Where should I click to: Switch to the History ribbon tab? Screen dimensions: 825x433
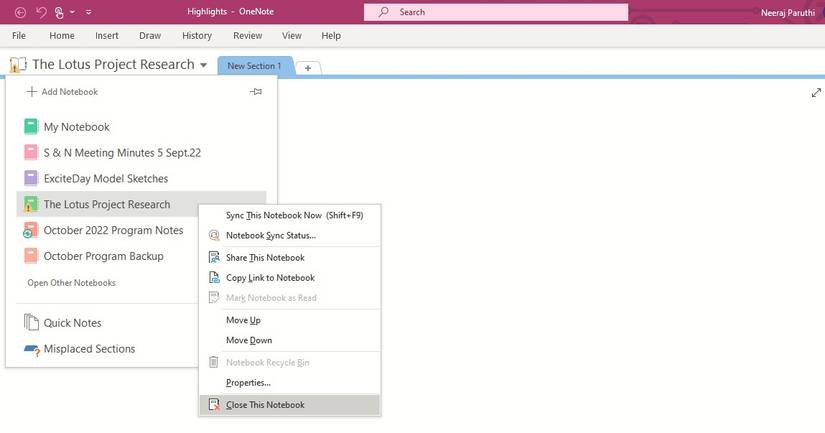click(x=197, y=35)
